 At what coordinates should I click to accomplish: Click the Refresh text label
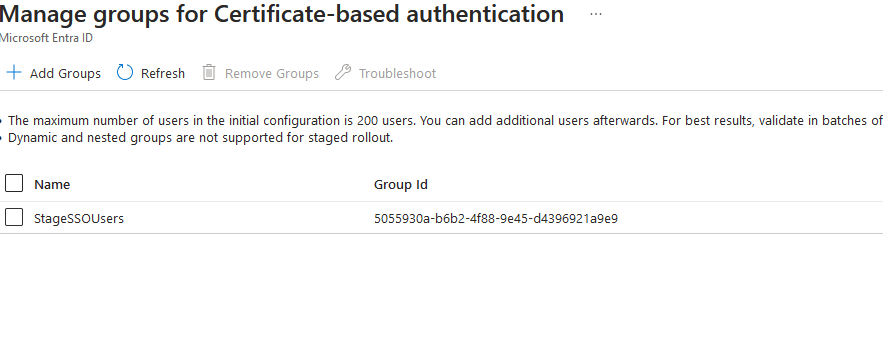163,74
